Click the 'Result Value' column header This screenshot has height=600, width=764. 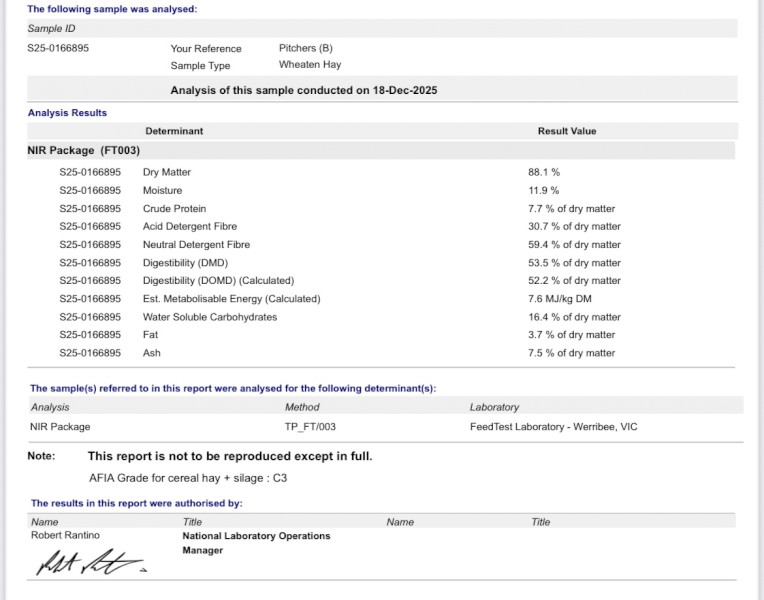click(566, 131)
